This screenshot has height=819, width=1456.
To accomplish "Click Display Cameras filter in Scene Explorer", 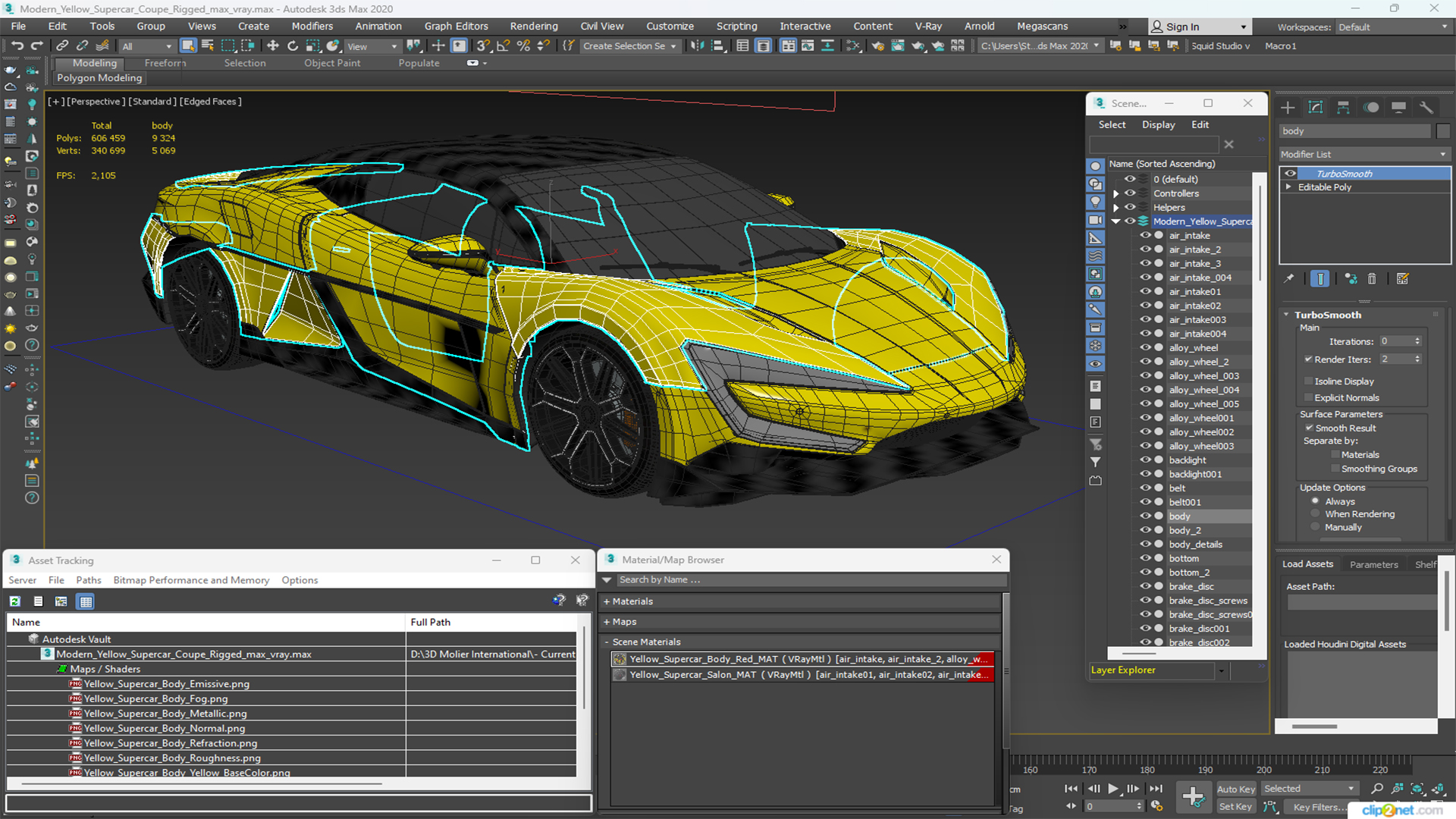I will click(1096, 220).
